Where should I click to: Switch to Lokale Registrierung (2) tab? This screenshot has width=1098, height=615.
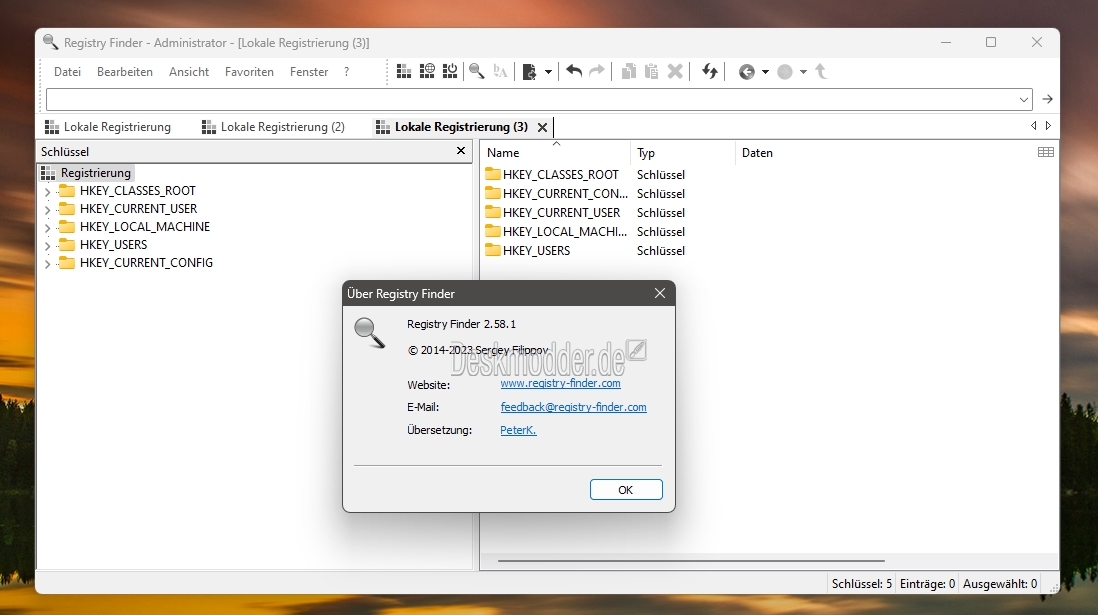[x=273, y=127]
